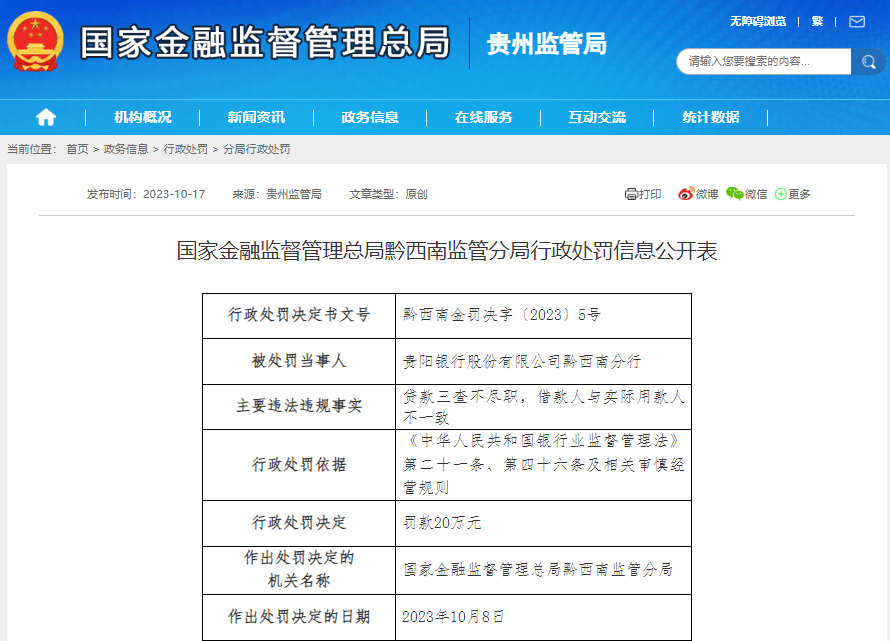Open the 新闻资讯 menu

(256, 117)
